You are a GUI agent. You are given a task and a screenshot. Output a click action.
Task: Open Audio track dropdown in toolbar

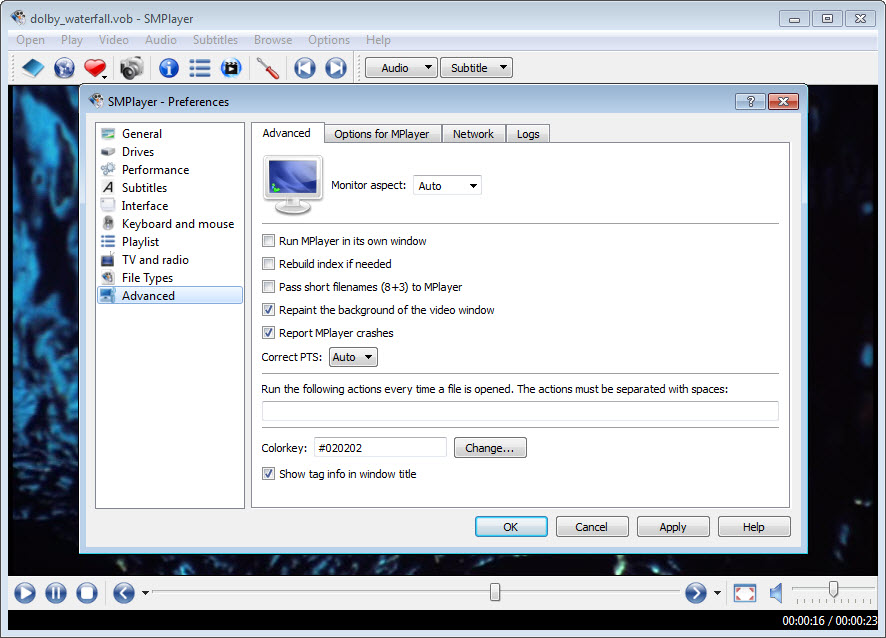pyautogui.click(x=401, y=68)
